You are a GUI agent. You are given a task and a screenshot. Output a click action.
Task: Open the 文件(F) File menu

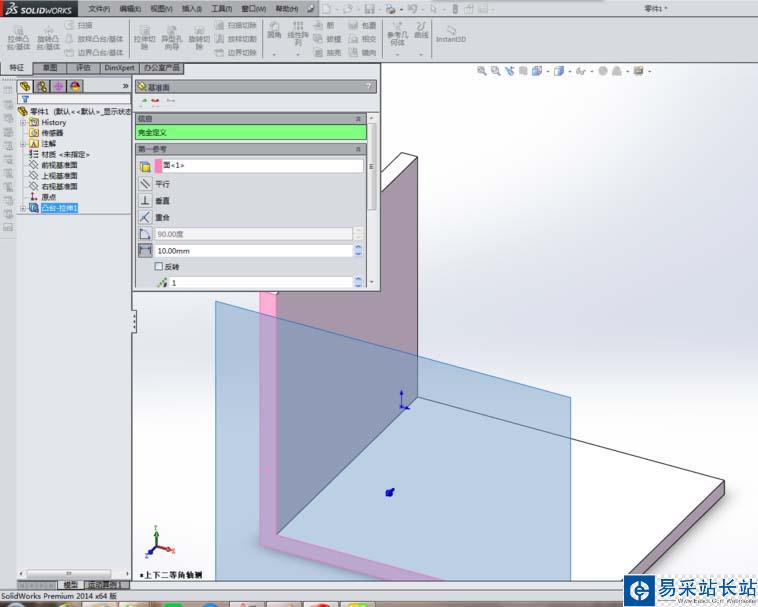tap(99, 9)
